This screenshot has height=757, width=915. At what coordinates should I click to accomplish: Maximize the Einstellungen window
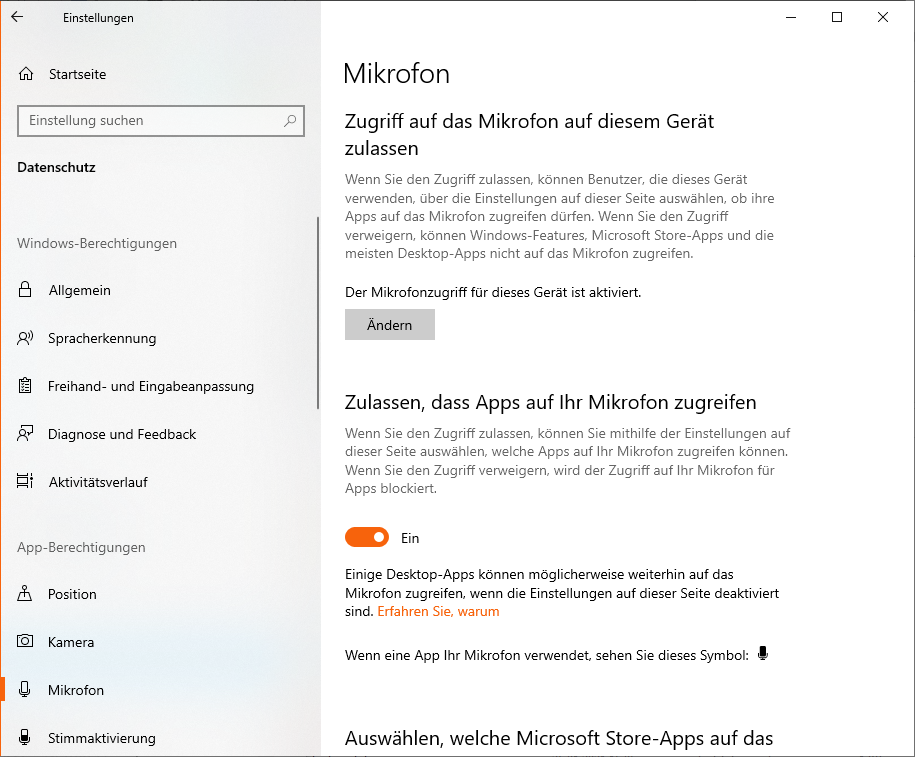837,17
